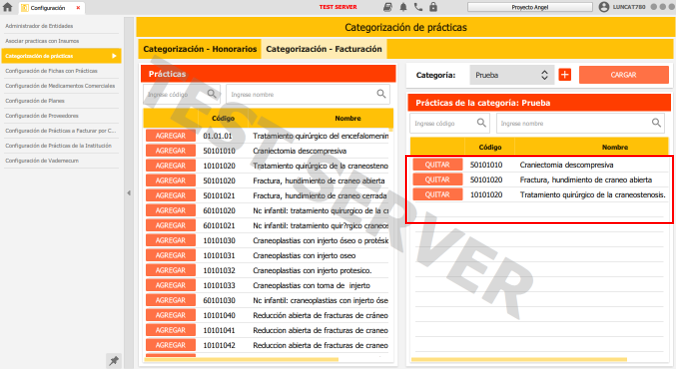
Task: Click AGREGAR for code 60101021
Action: (x=171, y=225)
